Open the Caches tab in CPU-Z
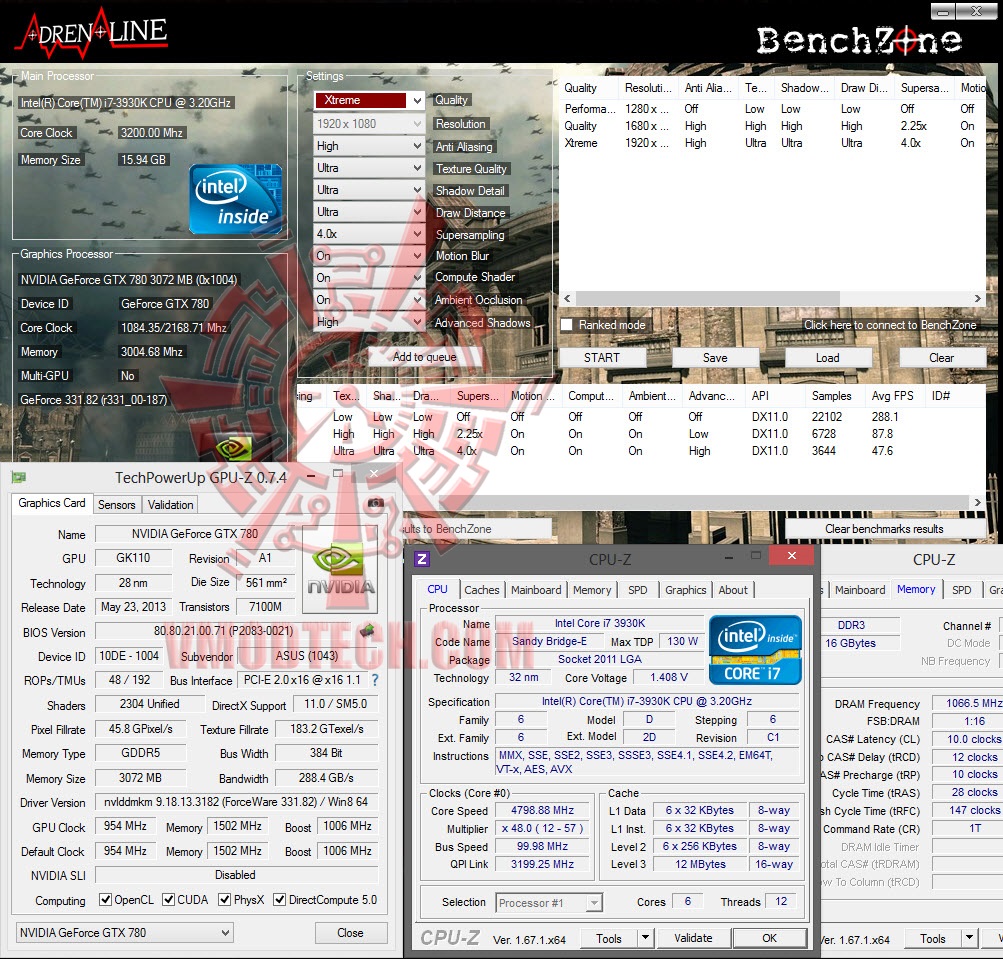 point(482,590)
